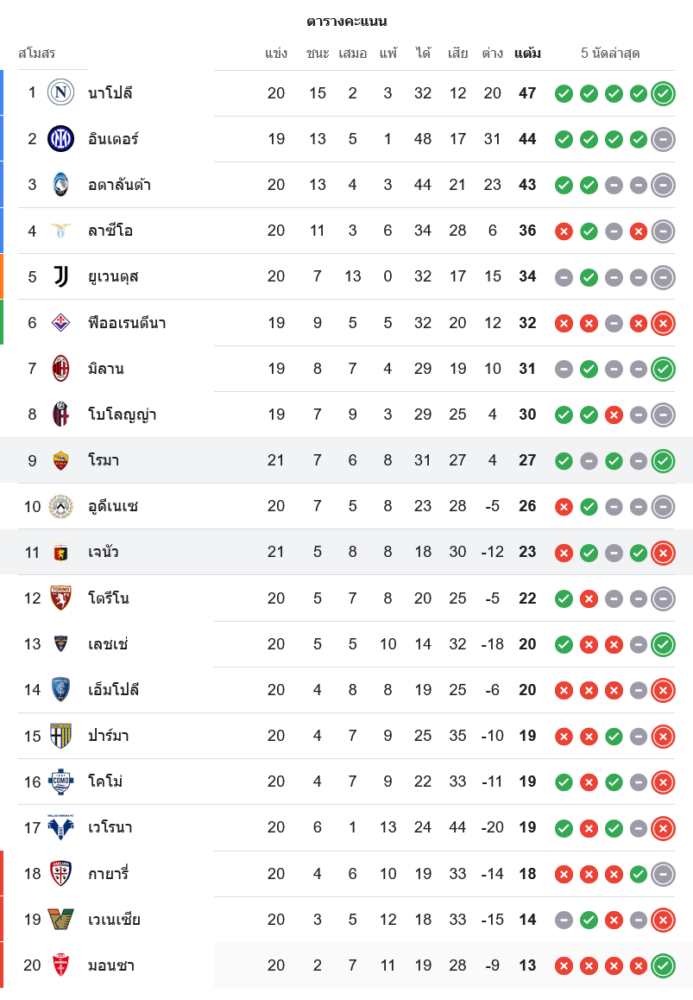Click Napoli's latest match win icon
The width and height of the screenshot is (693, 1000).
(662, 94)
